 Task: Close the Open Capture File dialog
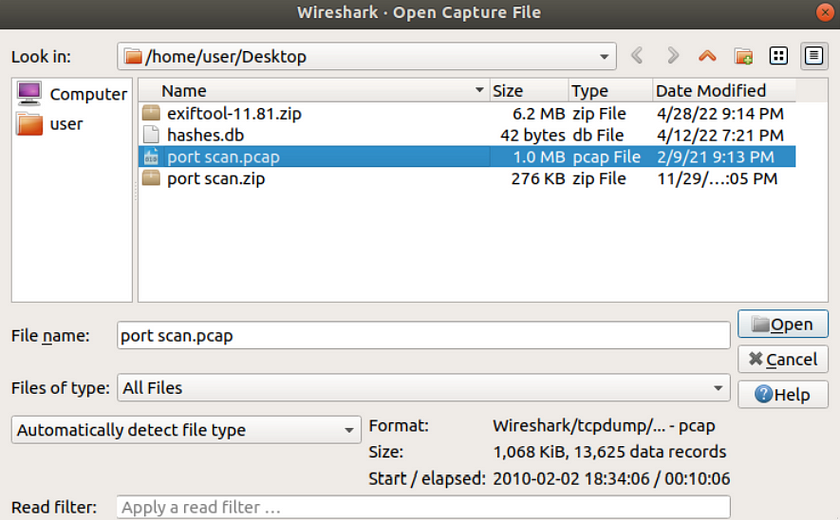click(x=825, y=12)
